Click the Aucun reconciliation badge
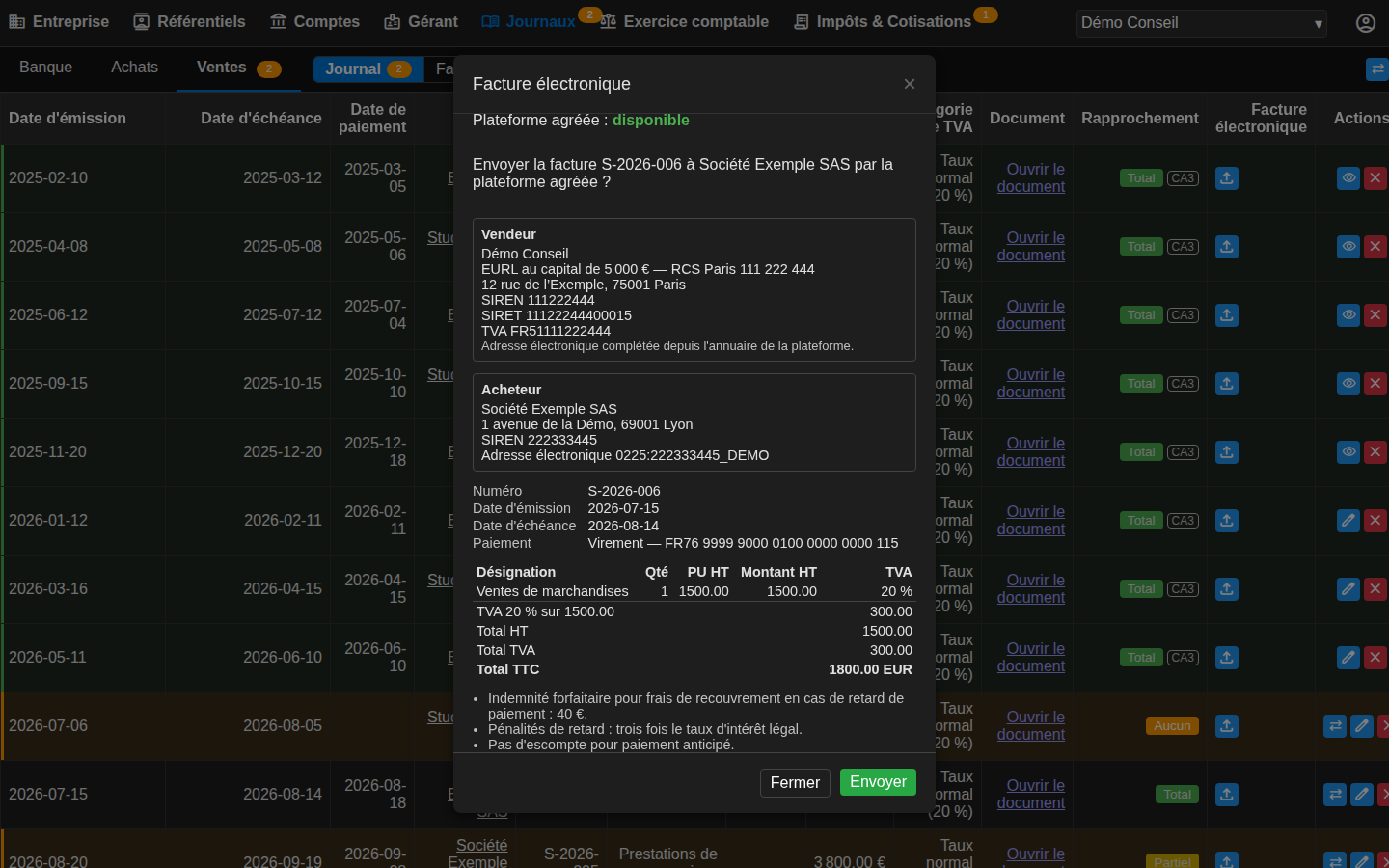 click(1172, 726)
